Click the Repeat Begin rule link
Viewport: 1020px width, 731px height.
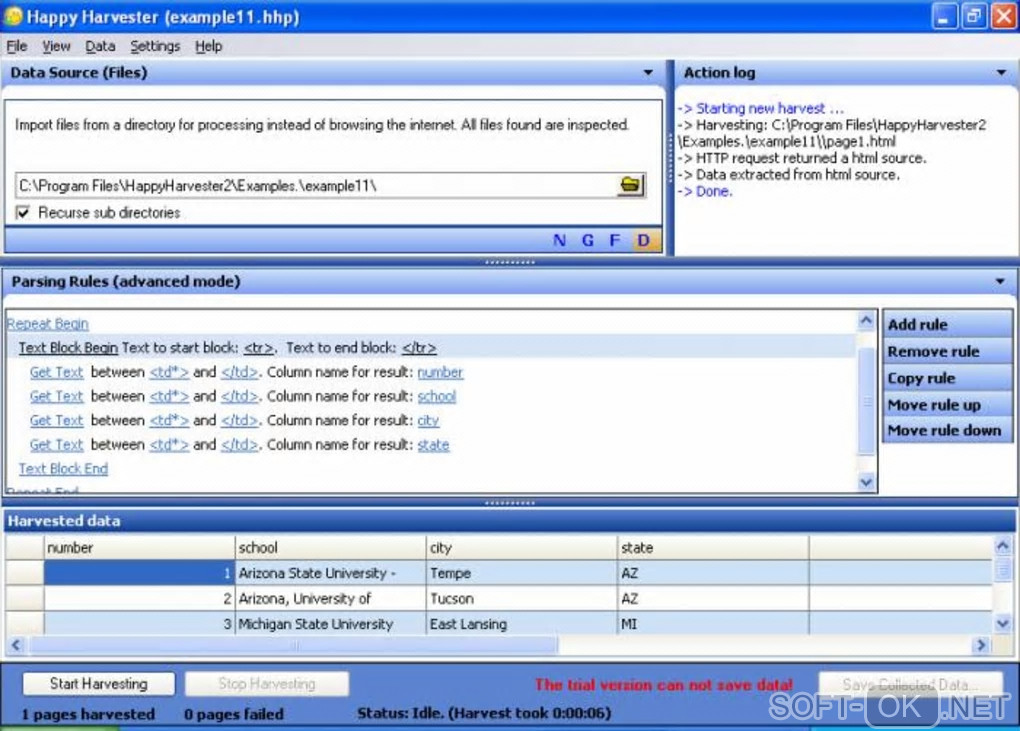click(x=47, y=324)
